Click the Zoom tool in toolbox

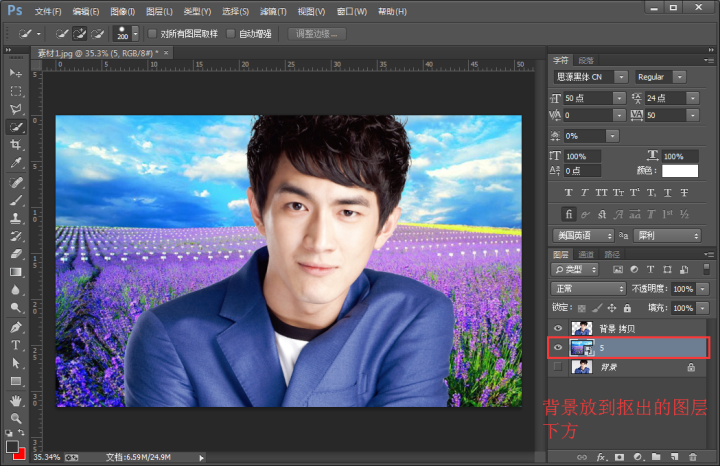coord(16,418)
